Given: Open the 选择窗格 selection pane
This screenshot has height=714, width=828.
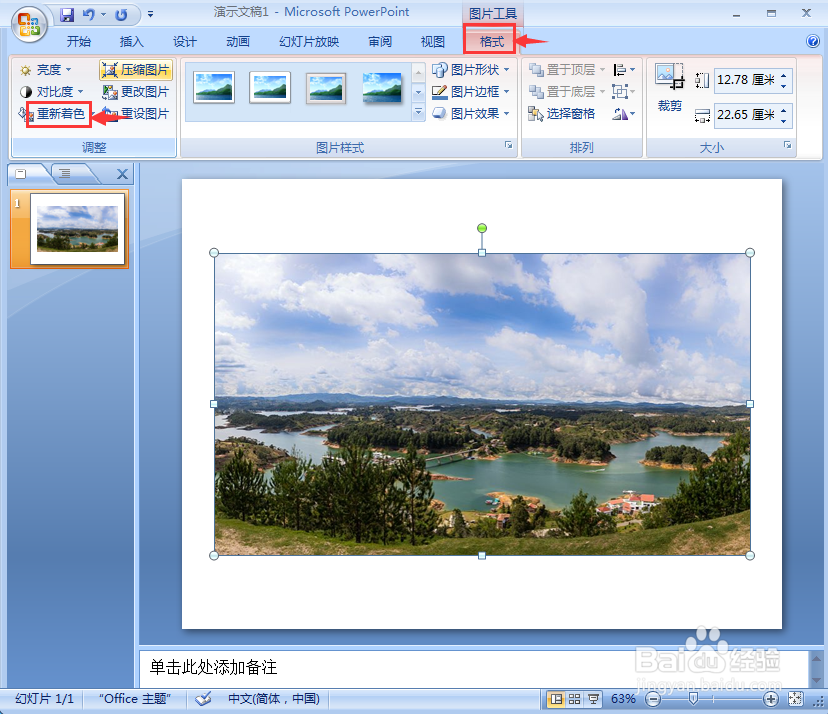Looking at the screenshot, I should click(x=561, y=114).
